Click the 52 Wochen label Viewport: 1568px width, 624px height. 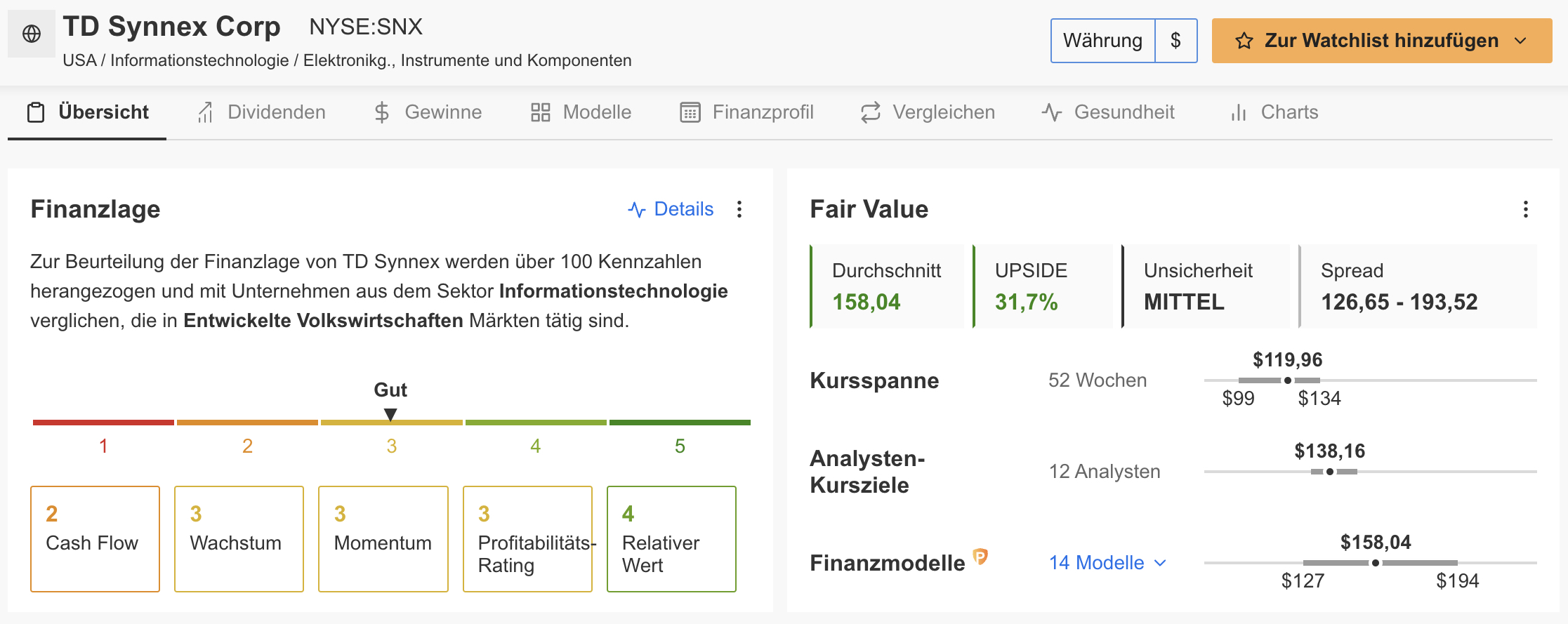click(x=1098, y=380)
